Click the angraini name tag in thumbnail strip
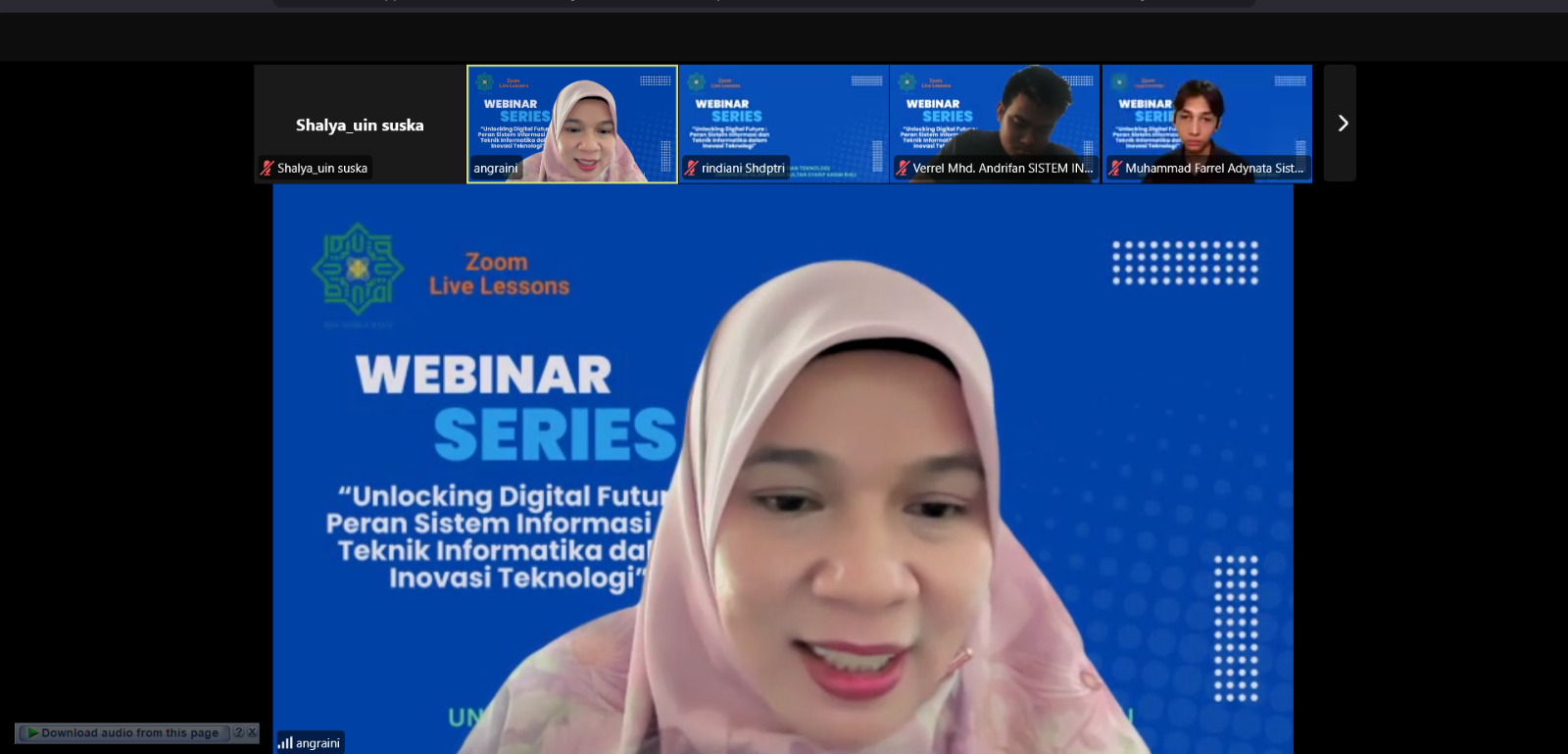Viewport: 1568px width, 754px height. [496, 169]
